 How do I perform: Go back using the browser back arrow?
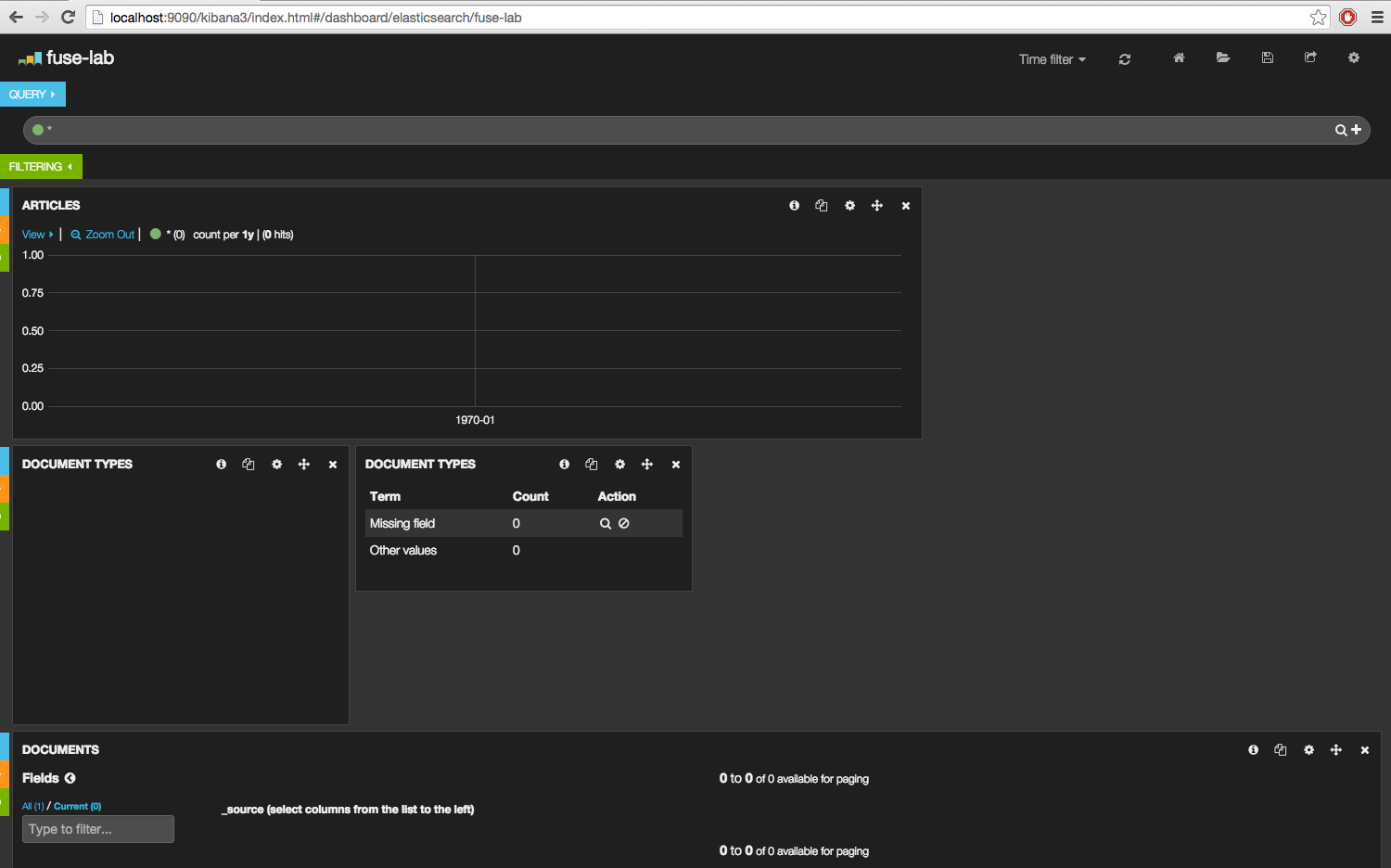(x=16, y=17)
